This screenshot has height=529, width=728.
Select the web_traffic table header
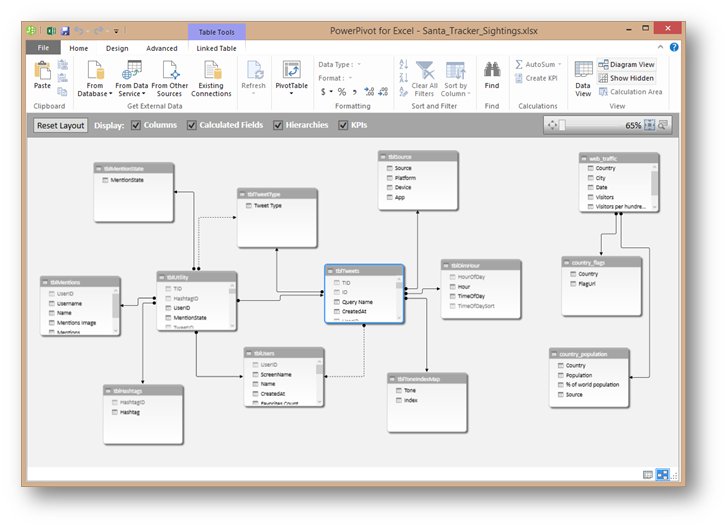coord(619,158)
